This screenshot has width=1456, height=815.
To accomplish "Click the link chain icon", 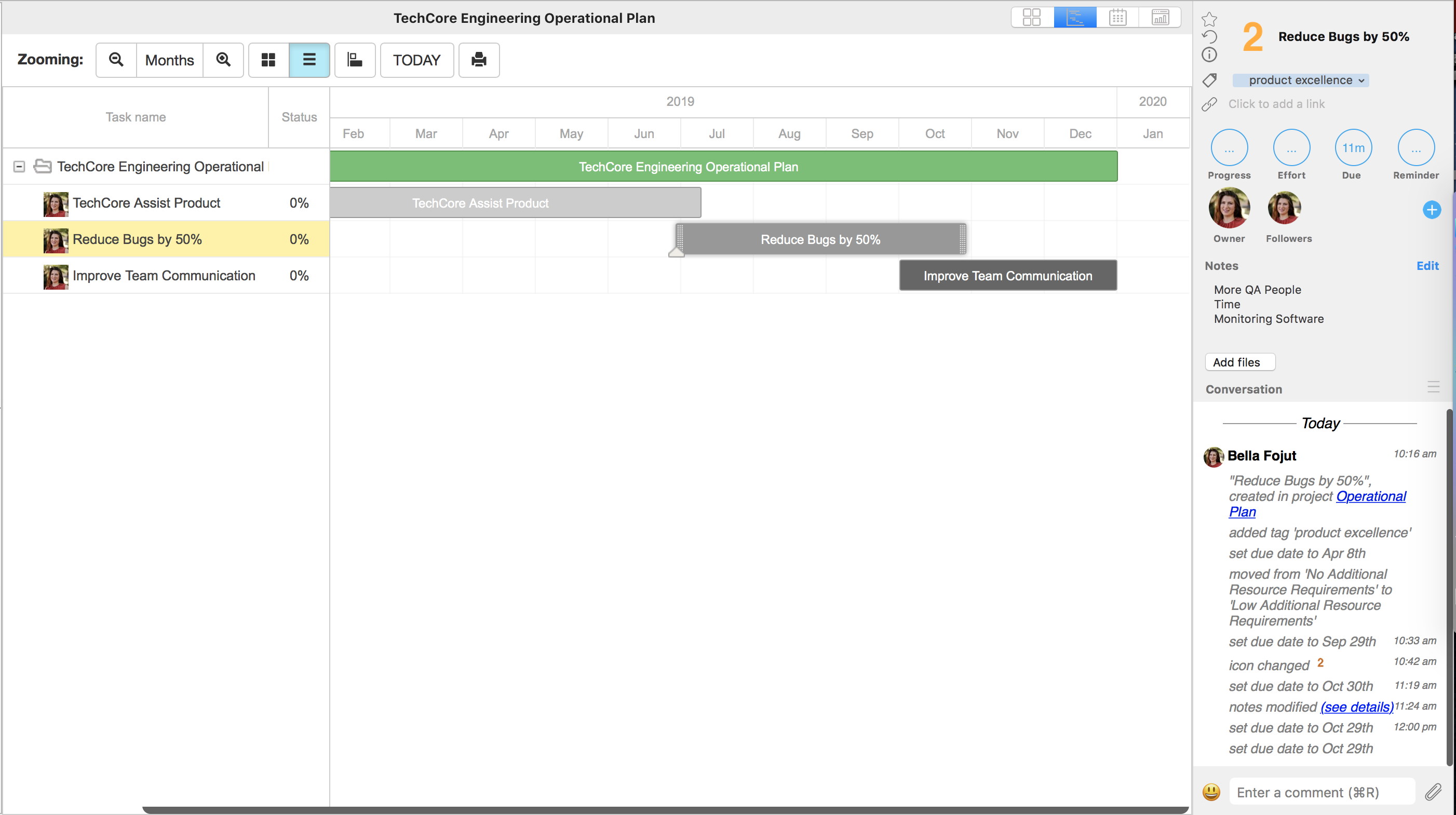I will click(x=1209, y=104).
